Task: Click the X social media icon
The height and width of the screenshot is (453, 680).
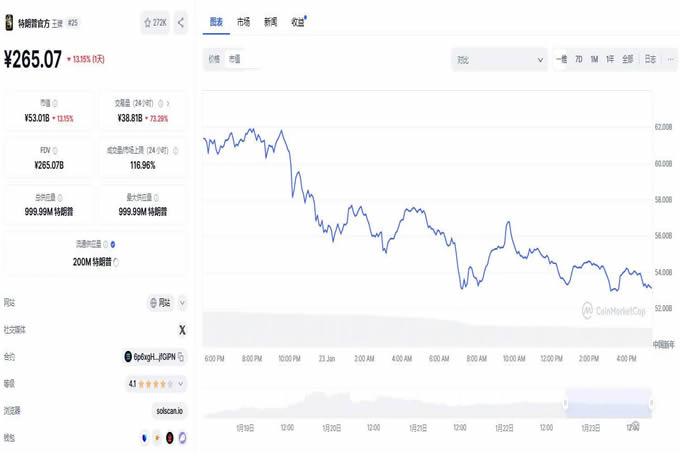Action: click(182, 329)
